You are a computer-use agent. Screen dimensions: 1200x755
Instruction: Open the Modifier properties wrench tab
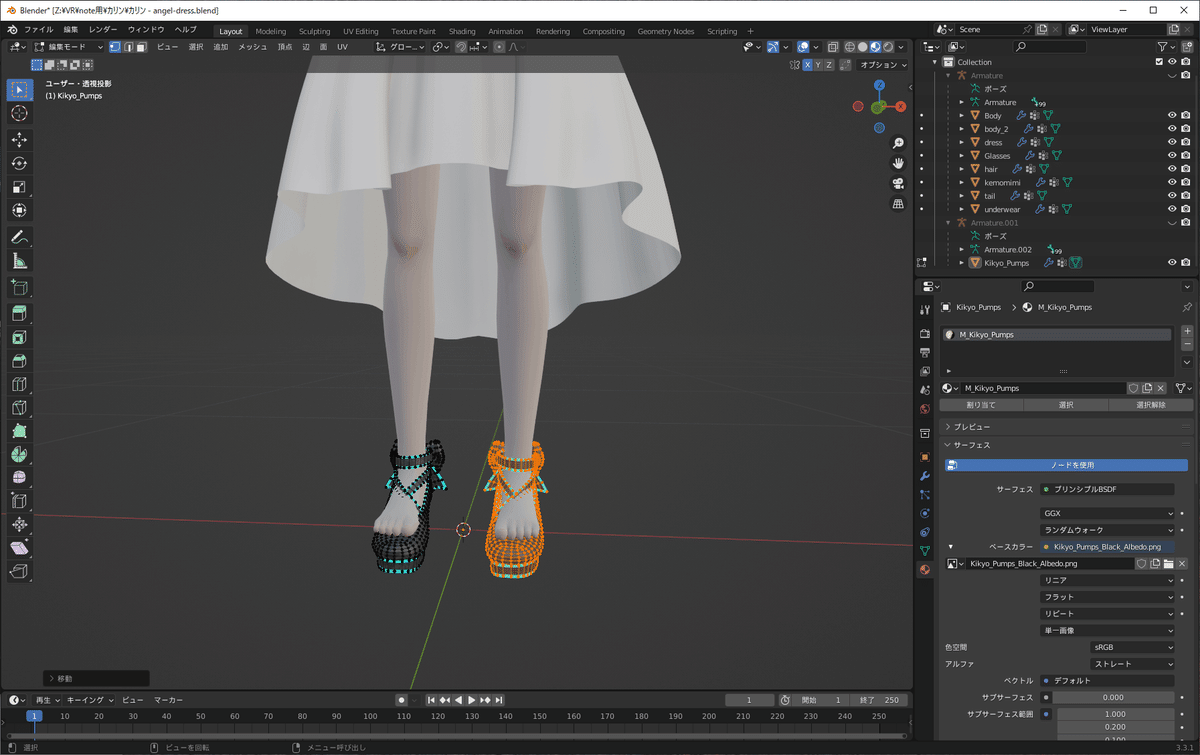925,476
